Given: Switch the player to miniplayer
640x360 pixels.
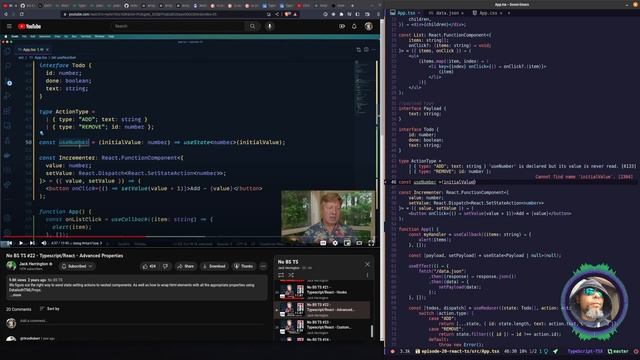Looking at the screenshot, I should point(347,243).
